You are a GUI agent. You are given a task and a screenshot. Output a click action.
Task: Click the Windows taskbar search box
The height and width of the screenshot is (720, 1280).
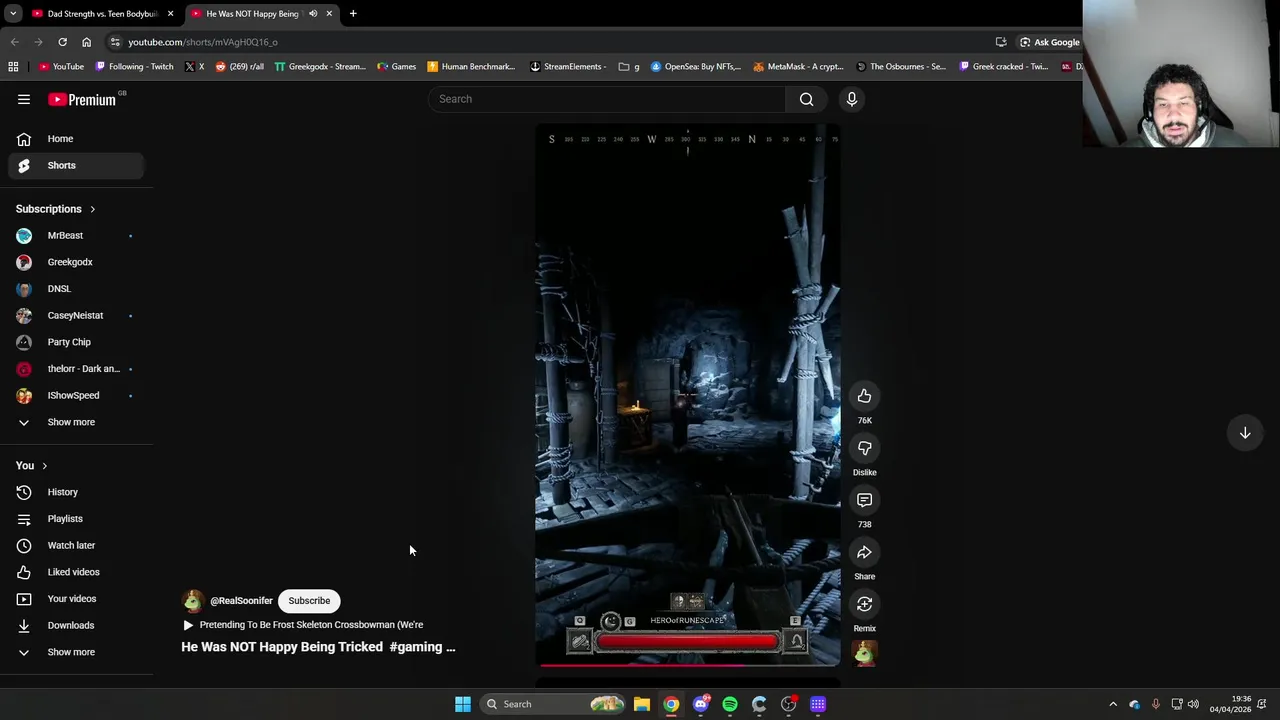[554, 704]
